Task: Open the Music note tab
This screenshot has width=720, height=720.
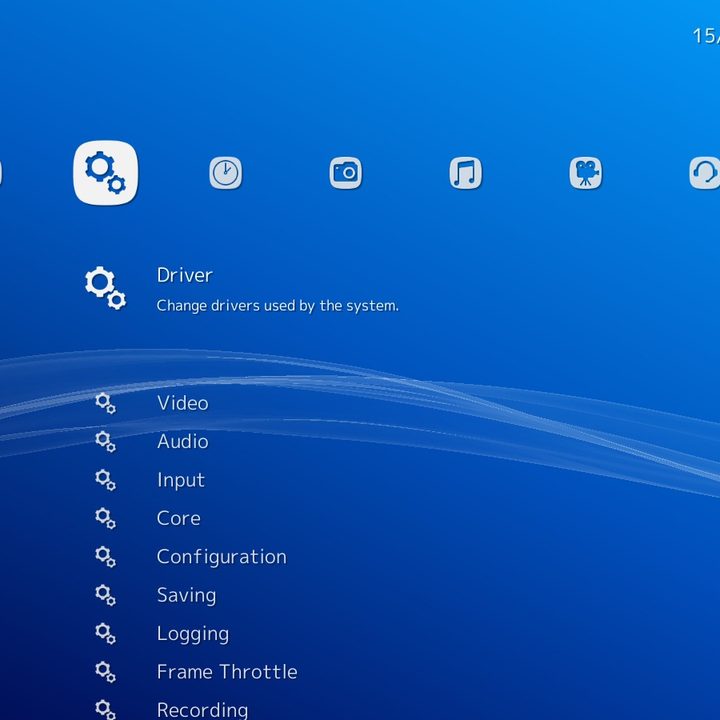Action: tap(466, 173)
